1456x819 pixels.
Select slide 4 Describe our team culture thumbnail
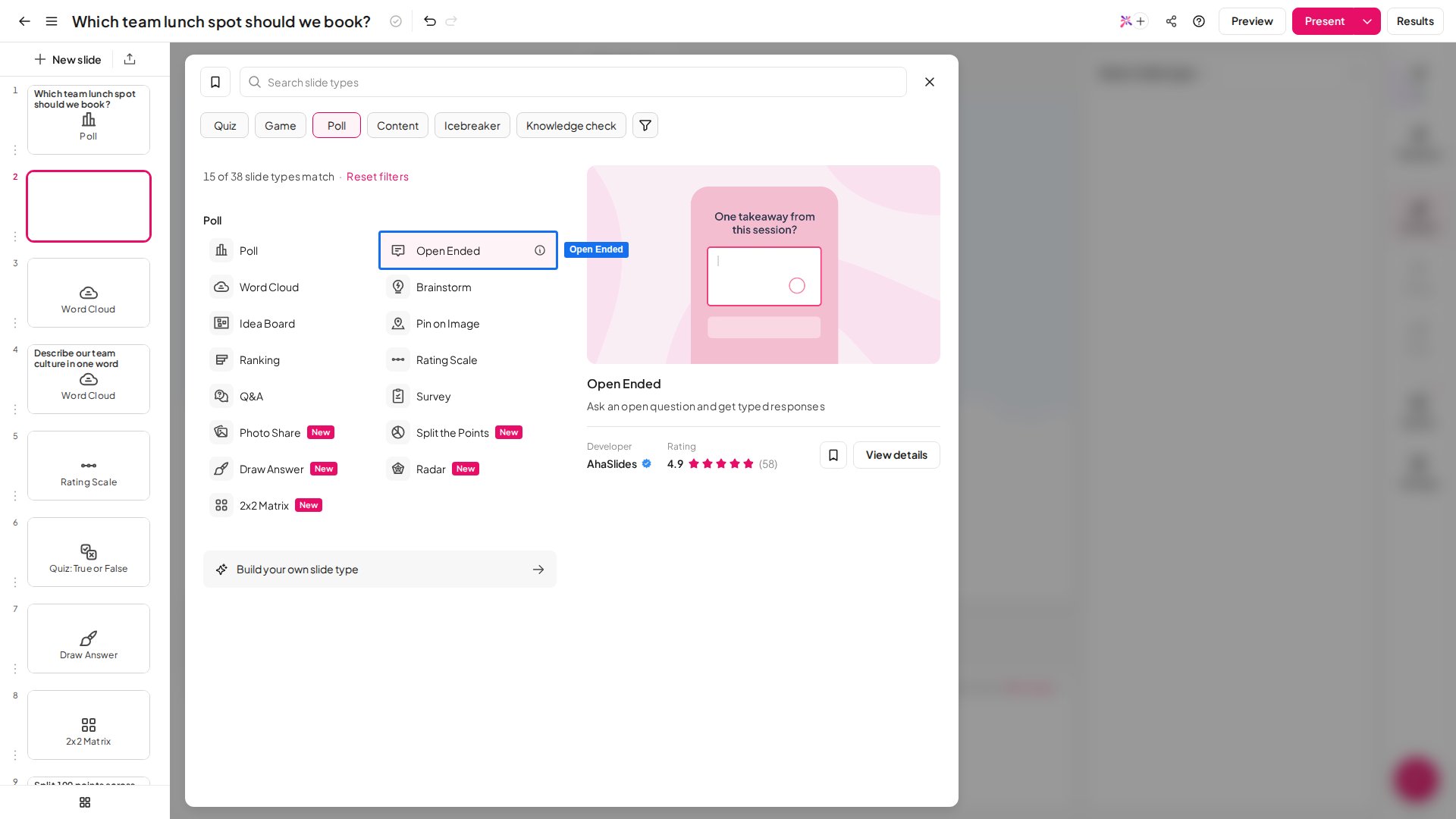pyautogui.click(x=89, y=379)
